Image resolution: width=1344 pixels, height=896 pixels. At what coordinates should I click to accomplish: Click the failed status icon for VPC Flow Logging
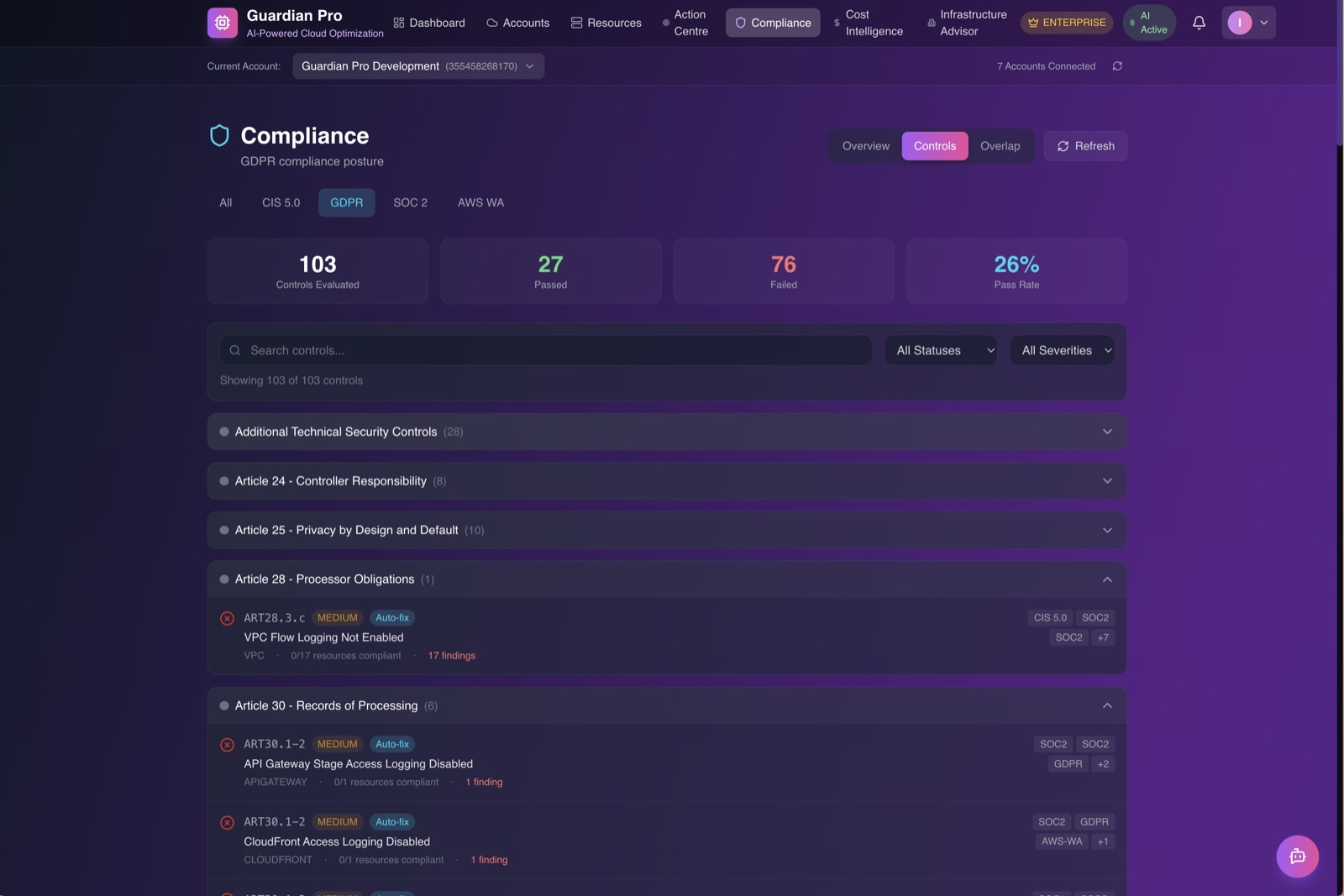coord(227,618)
